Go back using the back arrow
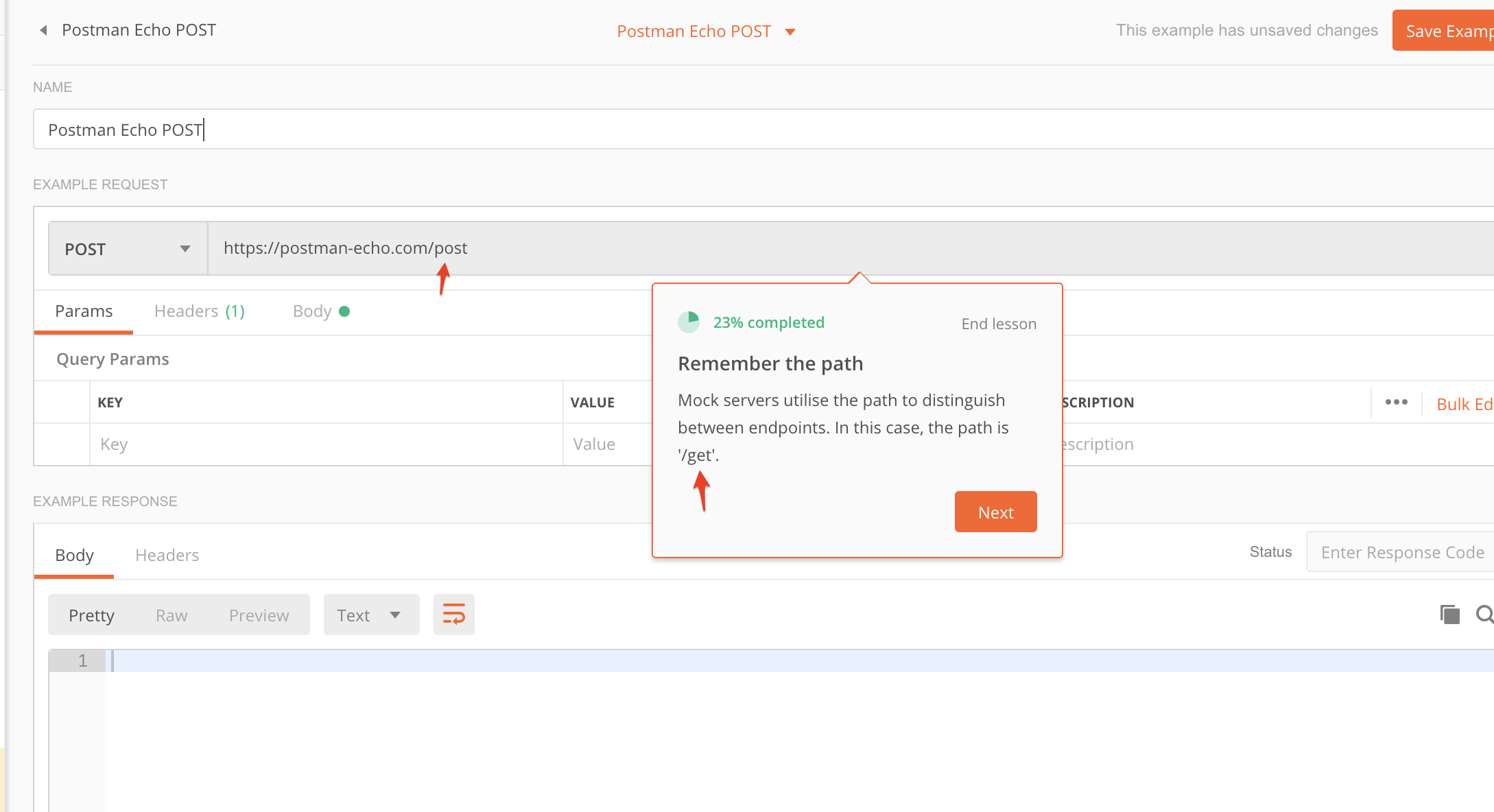This screenshot has width=1494, height=812. click(x=42, y=30)
